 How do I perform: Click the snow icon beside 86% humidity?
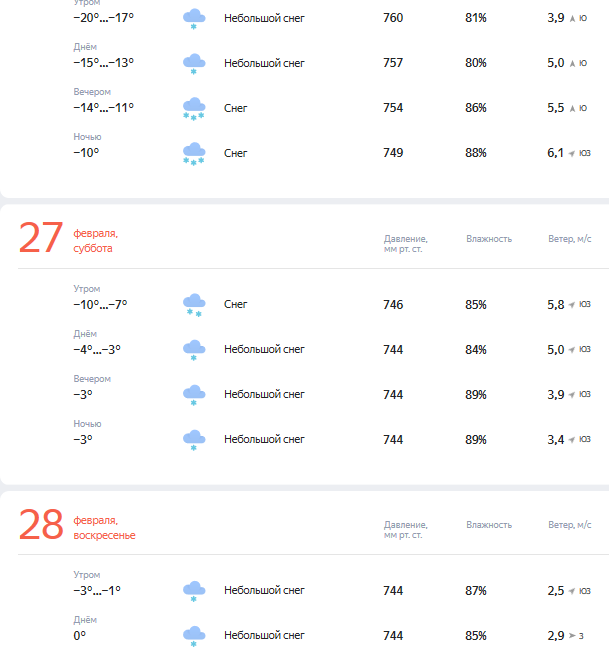[194, 109]
